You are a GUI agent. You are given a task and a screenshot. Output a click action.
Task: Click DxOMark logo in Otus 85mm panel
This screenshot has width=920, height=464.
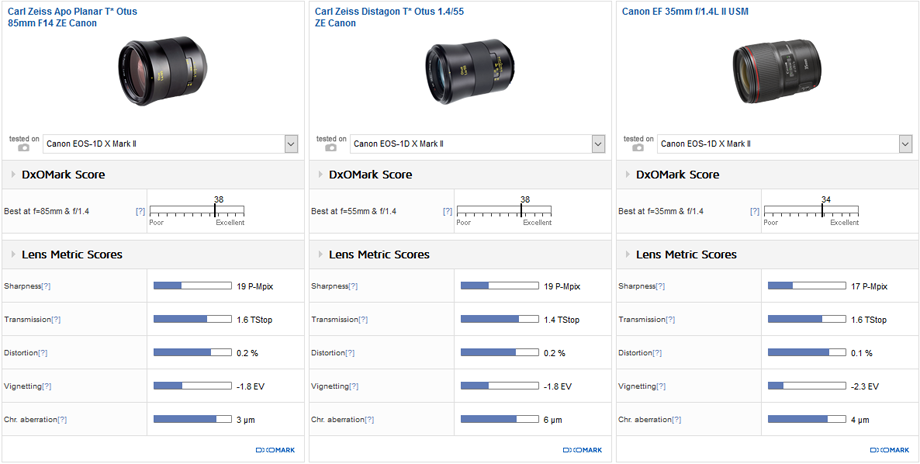pyautogui.click(x=276, y=451)
